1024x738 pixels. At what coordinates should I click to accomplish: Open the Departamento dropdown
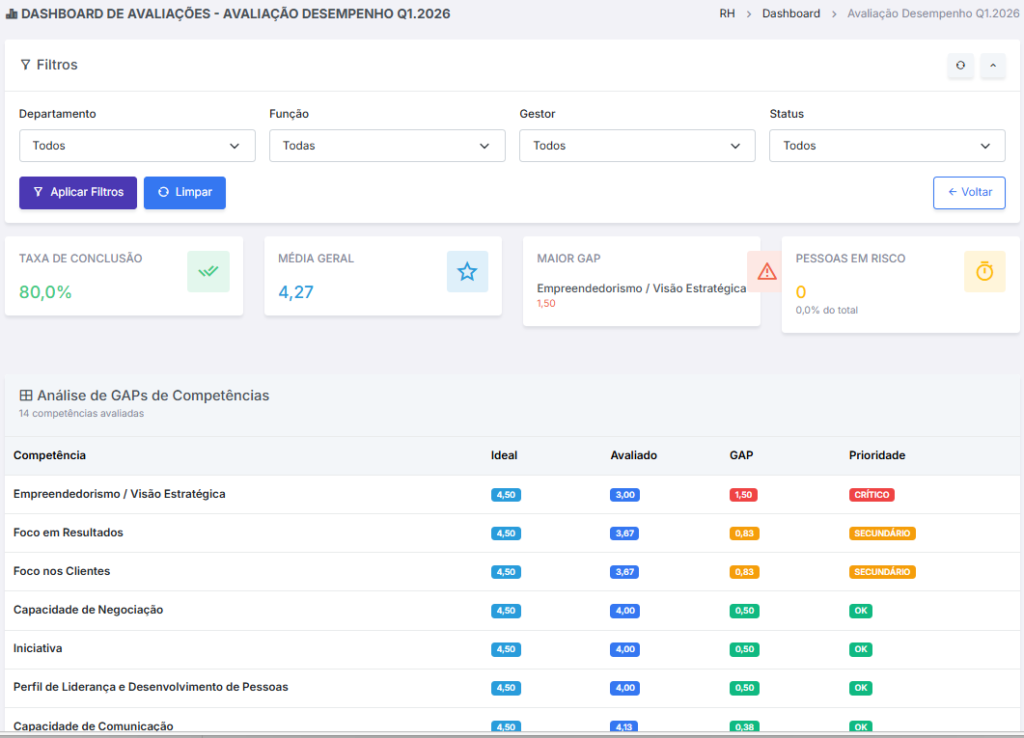[137, 146]
